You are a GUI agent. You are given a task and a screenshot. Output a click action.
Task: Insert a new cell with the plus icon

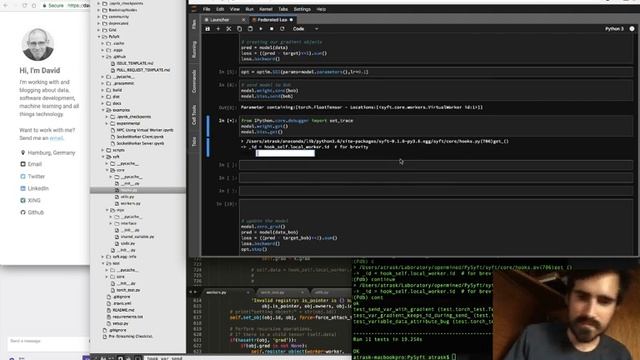(x=218, y=29)
